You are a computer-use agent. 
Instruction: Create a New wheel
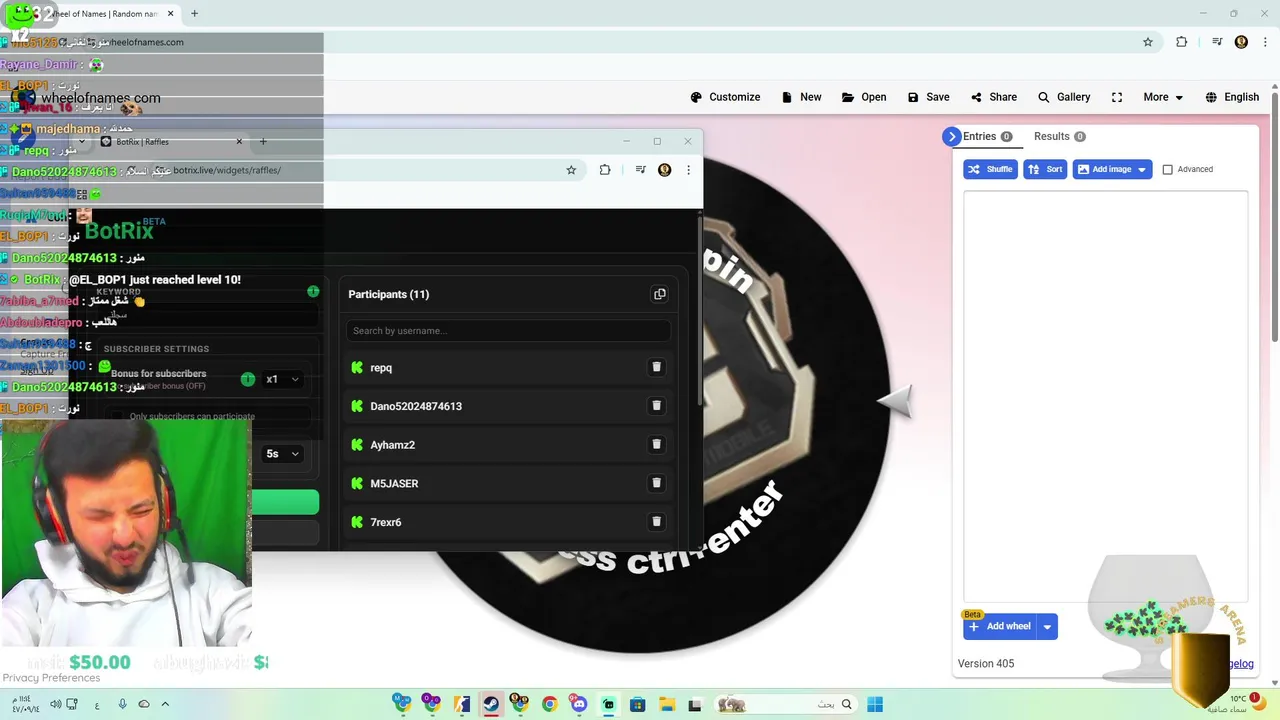[x=801, y=97]
